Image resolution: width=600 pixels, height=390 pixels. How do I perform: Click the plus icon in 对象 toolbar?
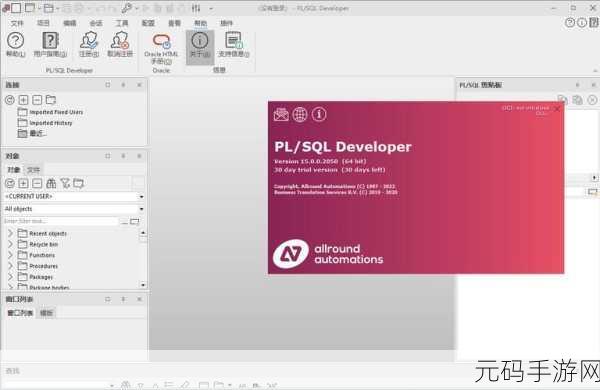tap(23, 183)
